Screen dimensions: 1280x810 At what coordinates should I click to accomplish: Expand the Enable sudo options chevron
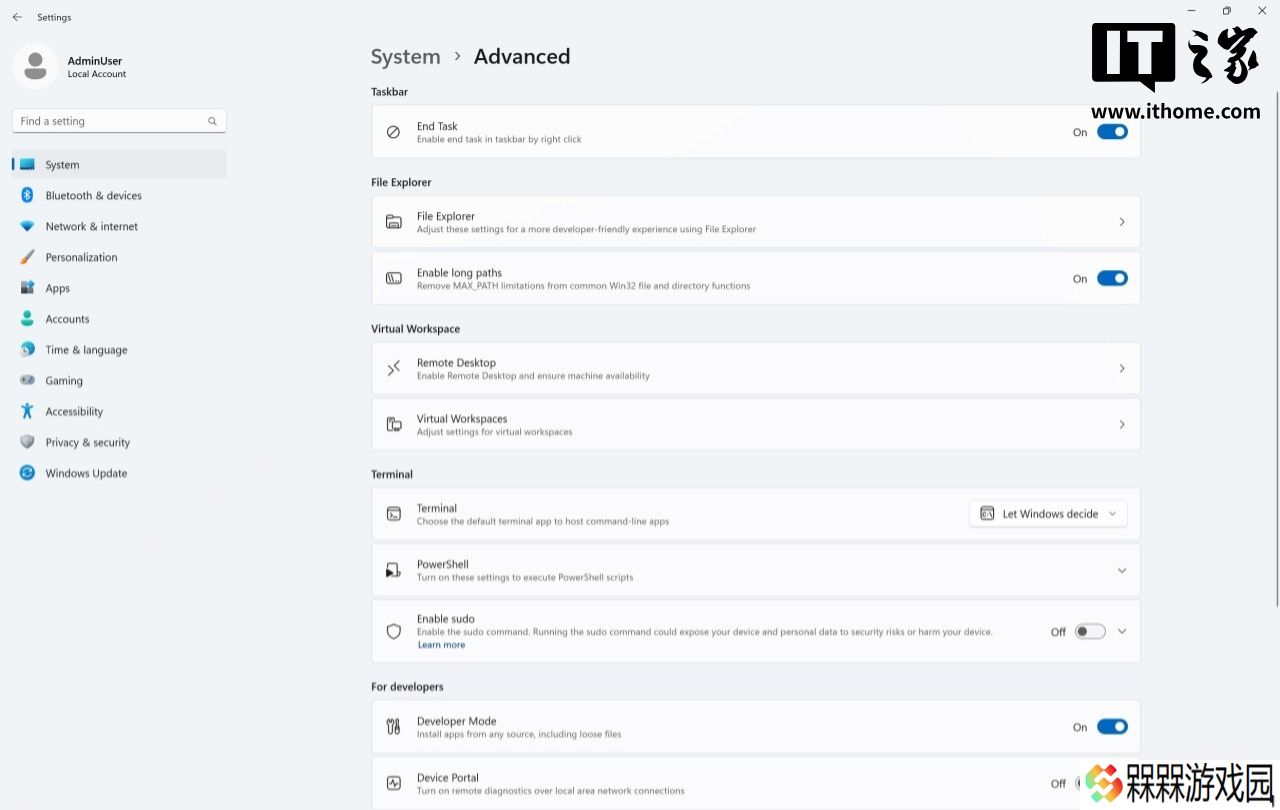coord(1122,631)
